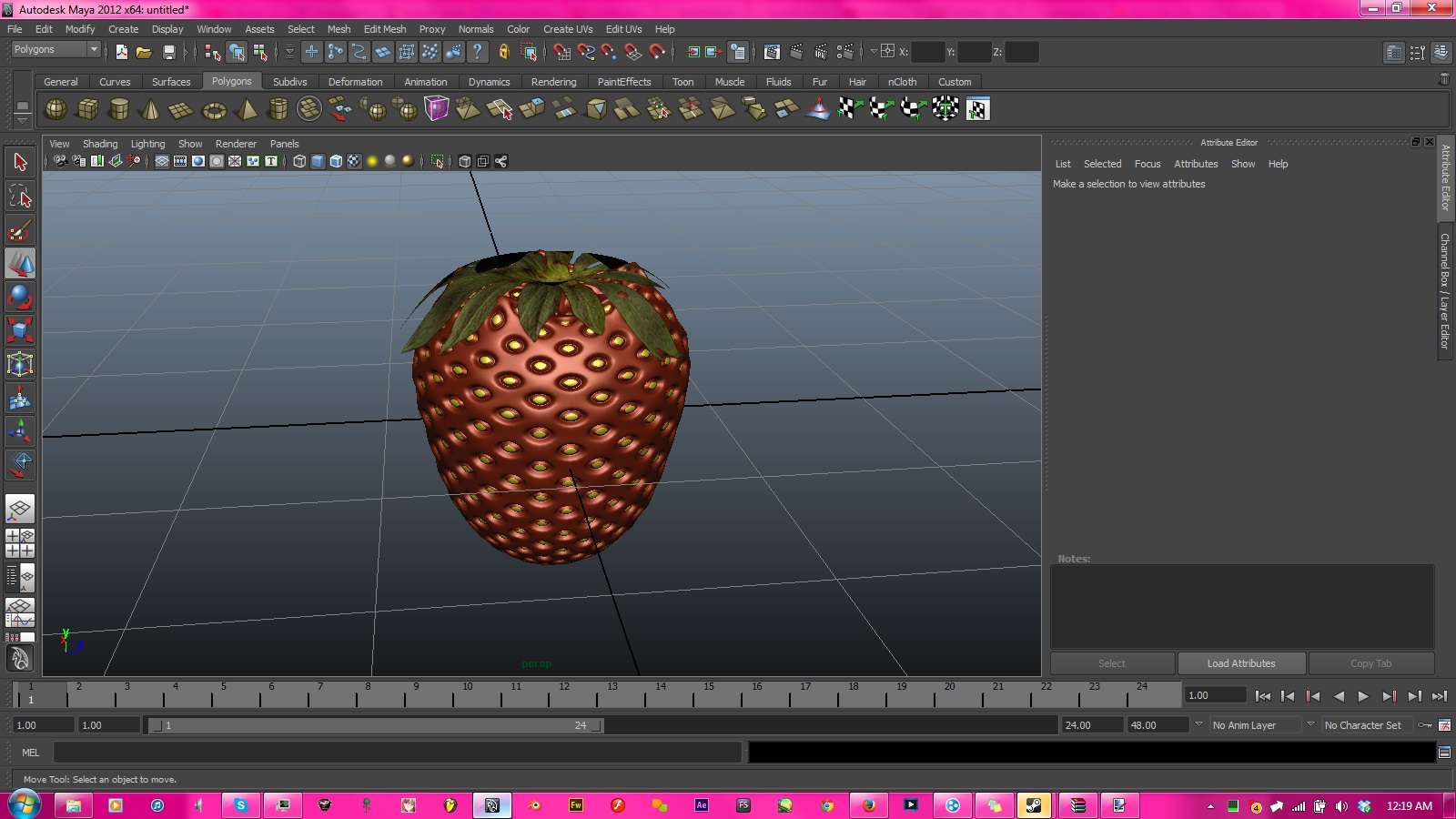
Task: Save the scene with the floppy icon
Action: point(168,52)
